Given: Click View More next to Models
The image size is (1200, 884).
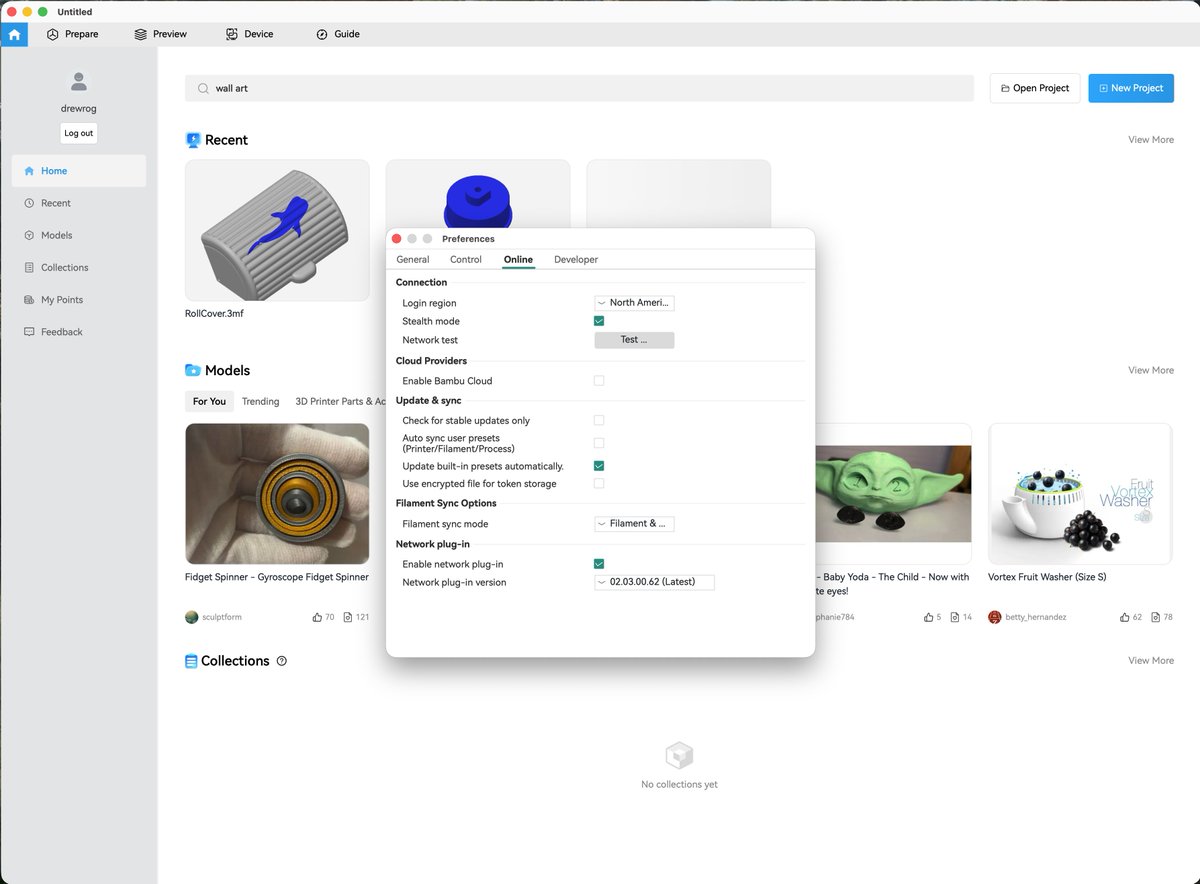Looking at the screenshot, I should pos(1151,370).
